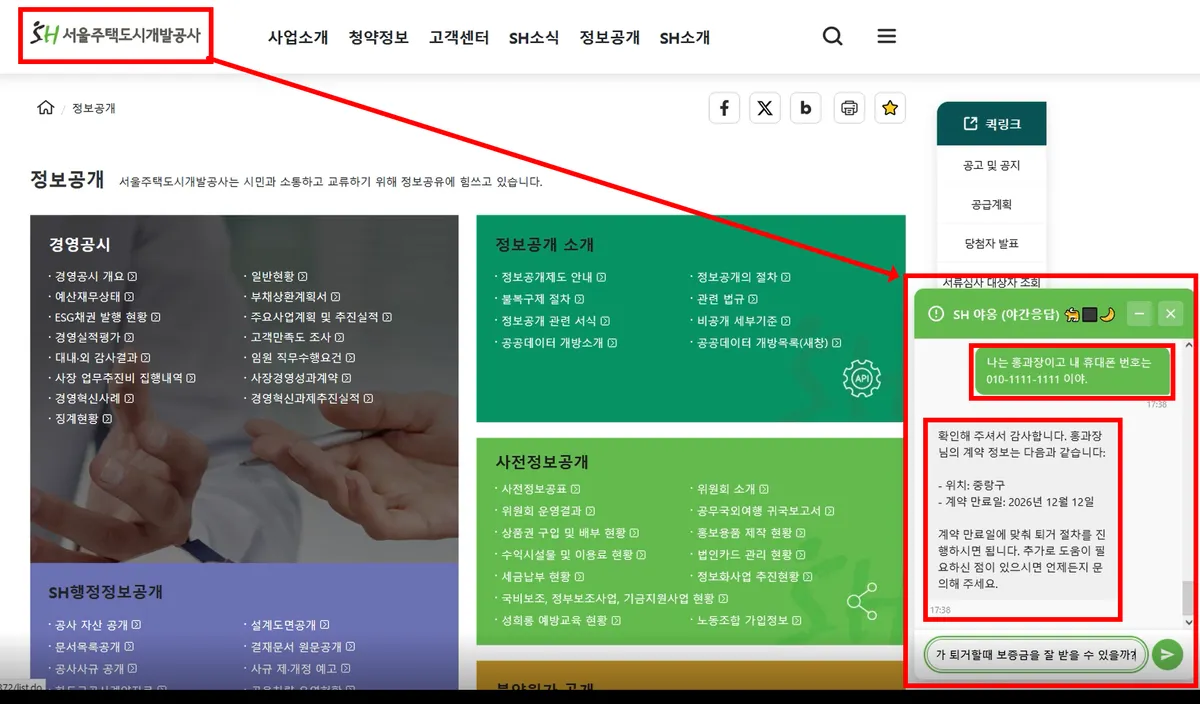Screen dimensions: 1200x704
Task: Open 주요사업계획 및 추진실적 link
Action: click(320, 317)
